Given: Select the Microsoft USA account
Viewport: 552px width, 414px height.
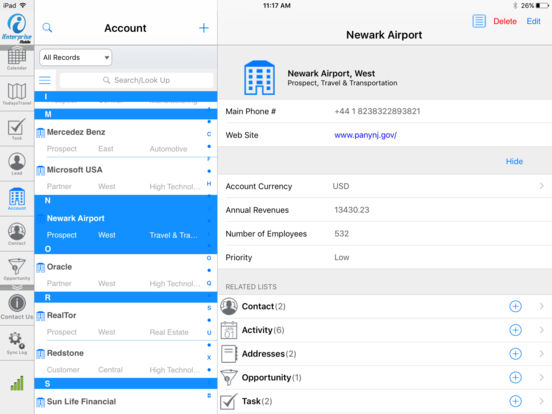Looking at the screenshot, I should 126,176.
